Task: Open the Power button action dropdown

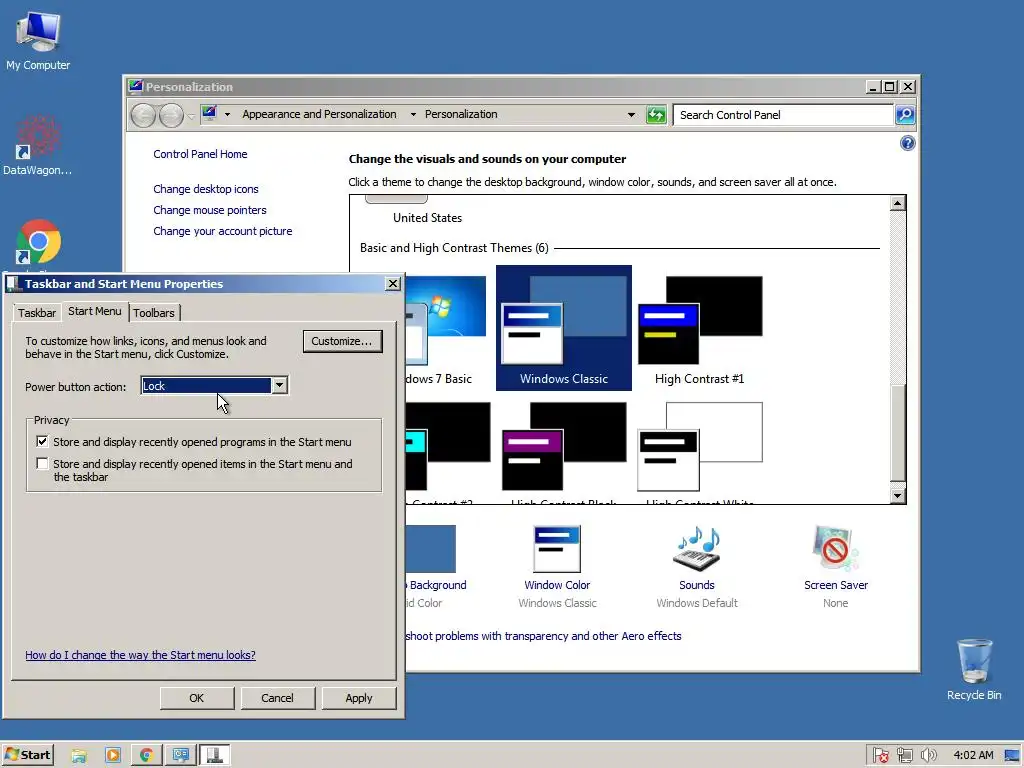Action: 280,385
